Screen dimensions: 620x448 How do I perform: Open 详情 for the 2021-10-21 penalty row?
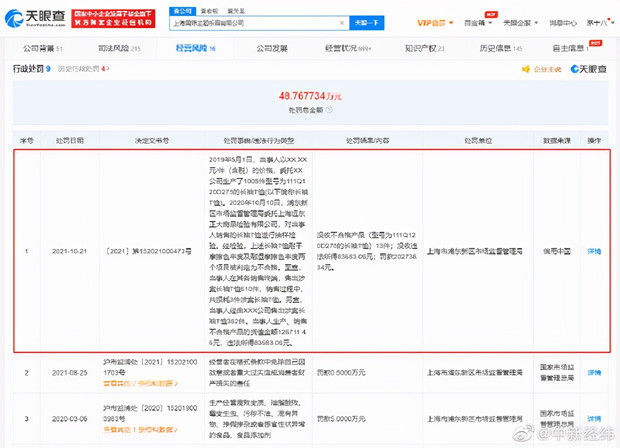[594, 251]
